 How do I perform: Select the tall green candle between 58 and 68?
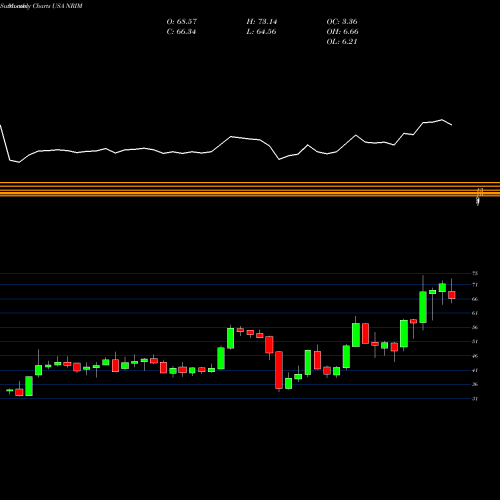(423, 307)
